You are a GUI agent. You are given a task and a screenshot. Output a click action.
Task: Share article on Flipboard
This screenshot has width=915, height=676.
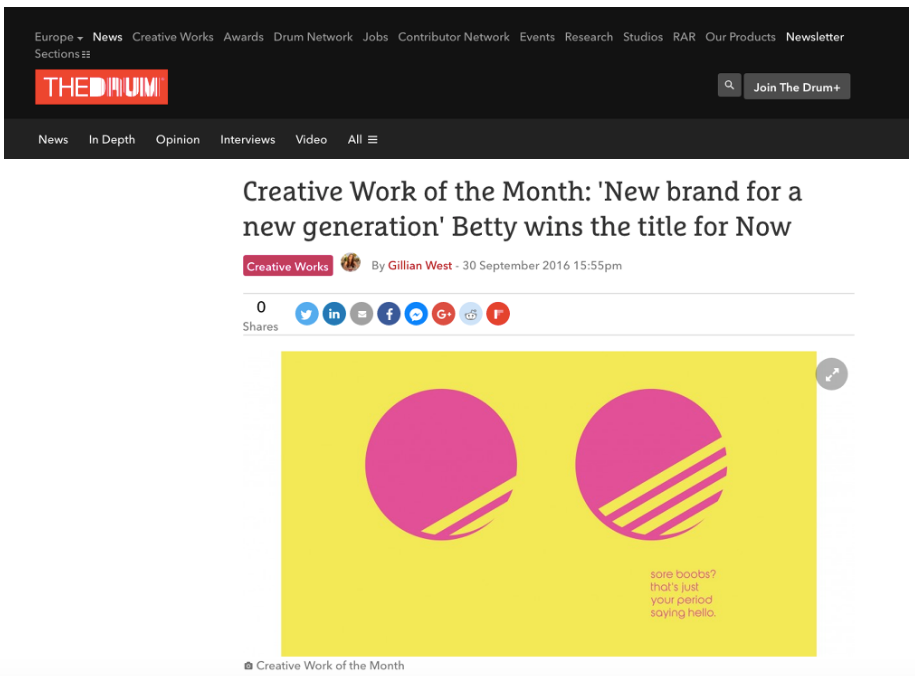(498, 314)
